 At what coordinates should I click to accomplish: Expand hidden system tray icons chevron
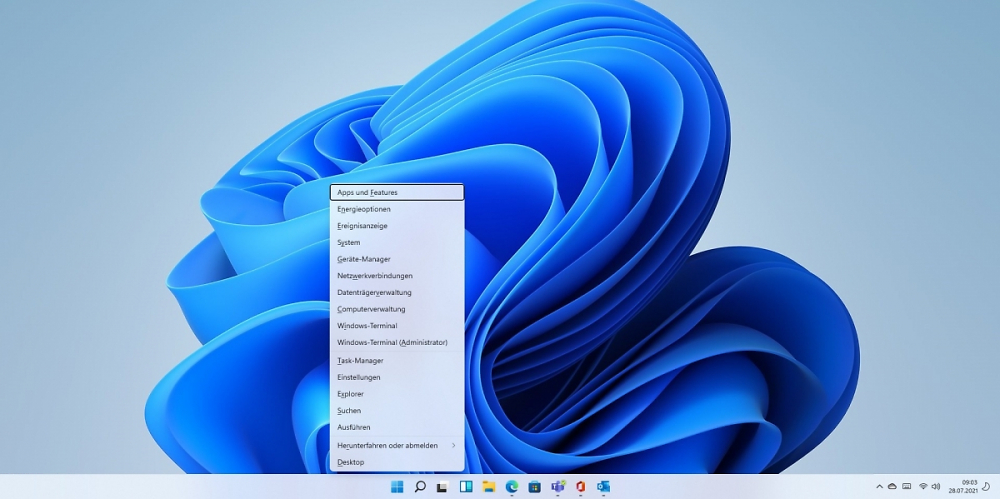pos(879,487)
